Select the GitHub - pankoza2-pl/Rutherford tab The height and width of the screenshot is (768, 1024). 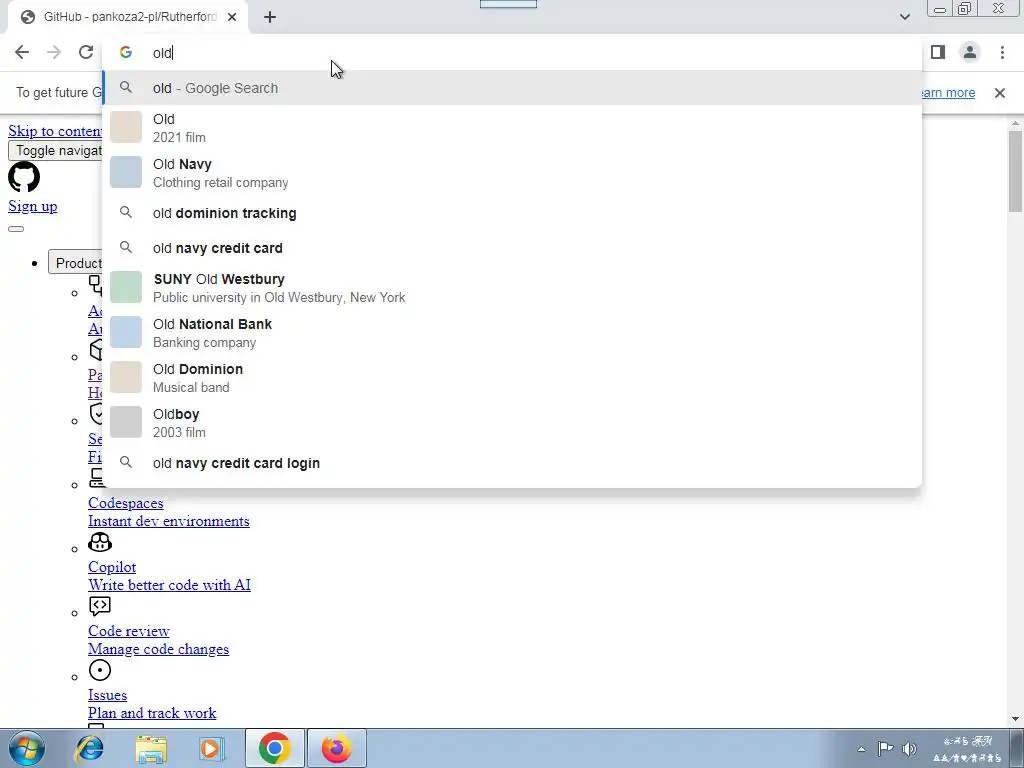[128, 17]
